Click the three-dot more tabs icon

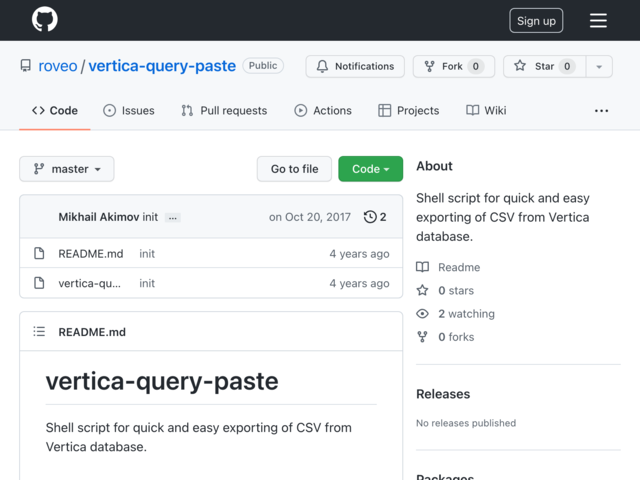click(x=601, y=111)
